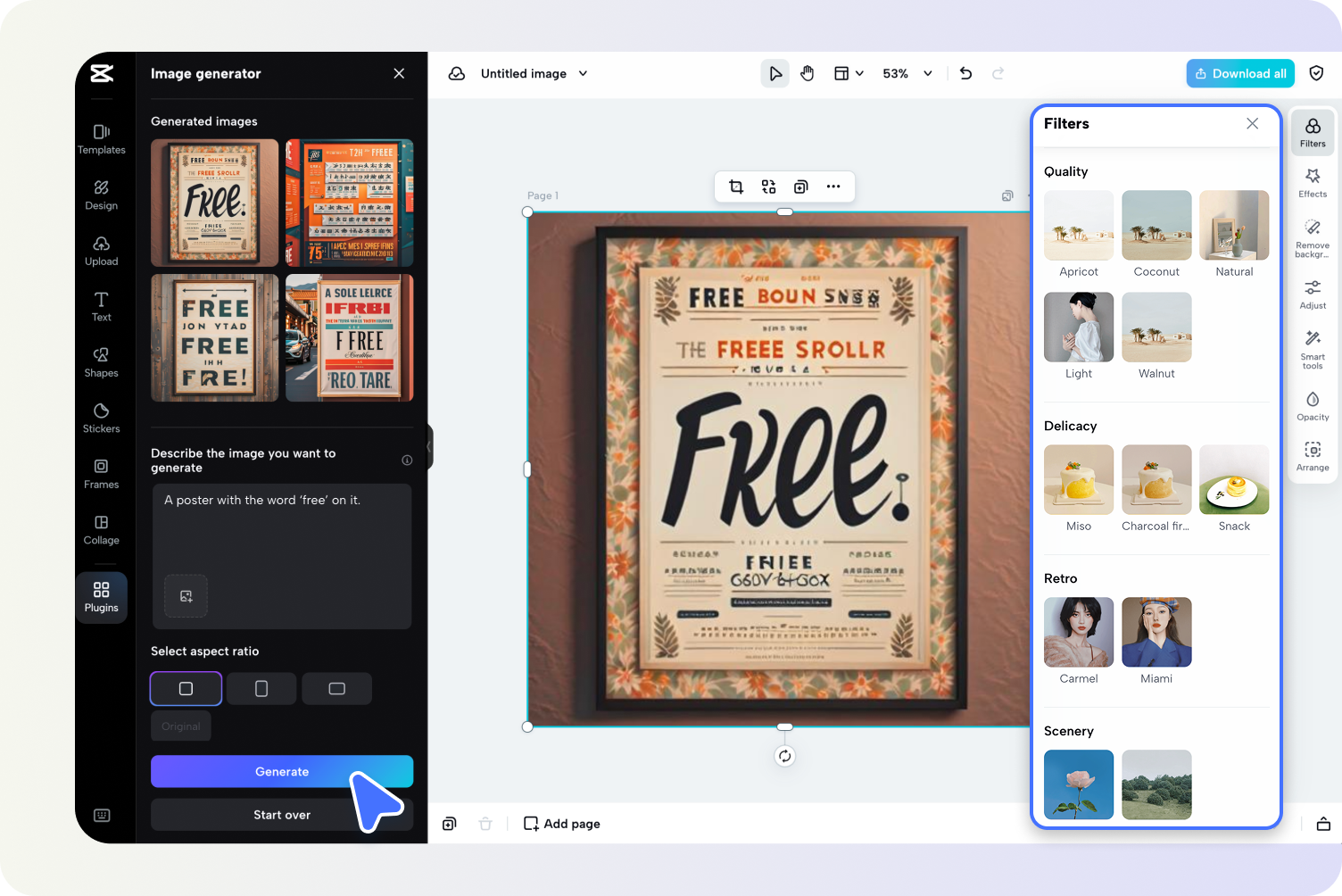1342x896 pixels.
Task: Click the replace image icon in floating toolbar
Action: (768, 187)
